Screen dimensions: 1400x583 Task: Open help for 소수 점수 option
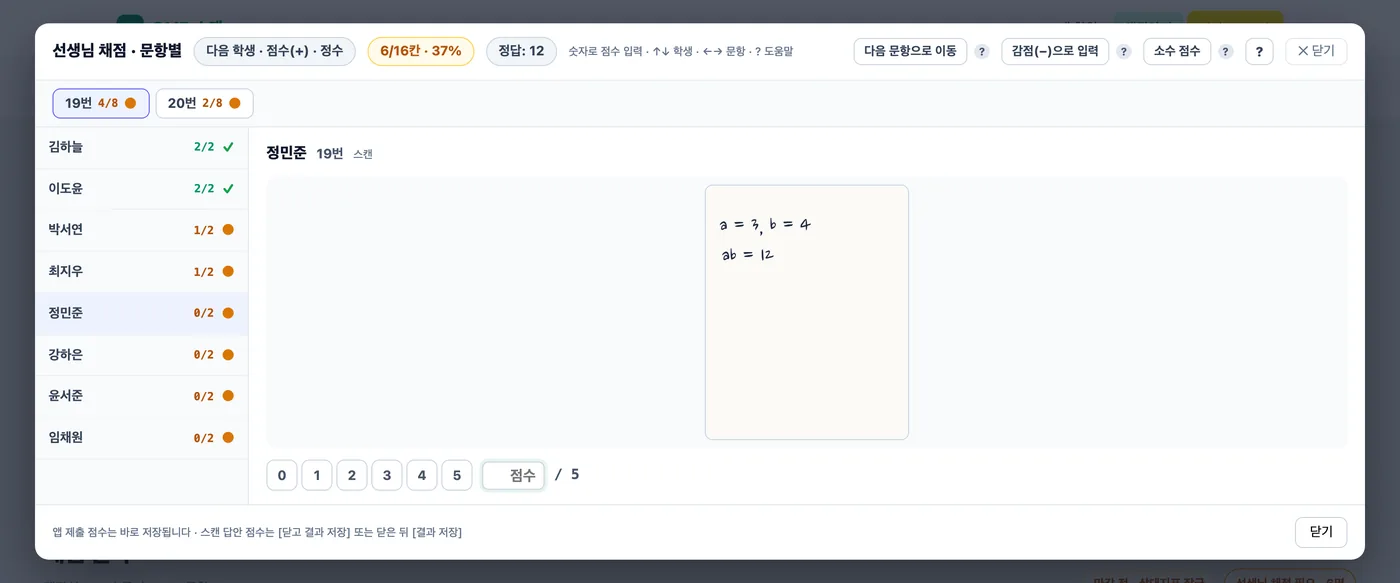1226,52
